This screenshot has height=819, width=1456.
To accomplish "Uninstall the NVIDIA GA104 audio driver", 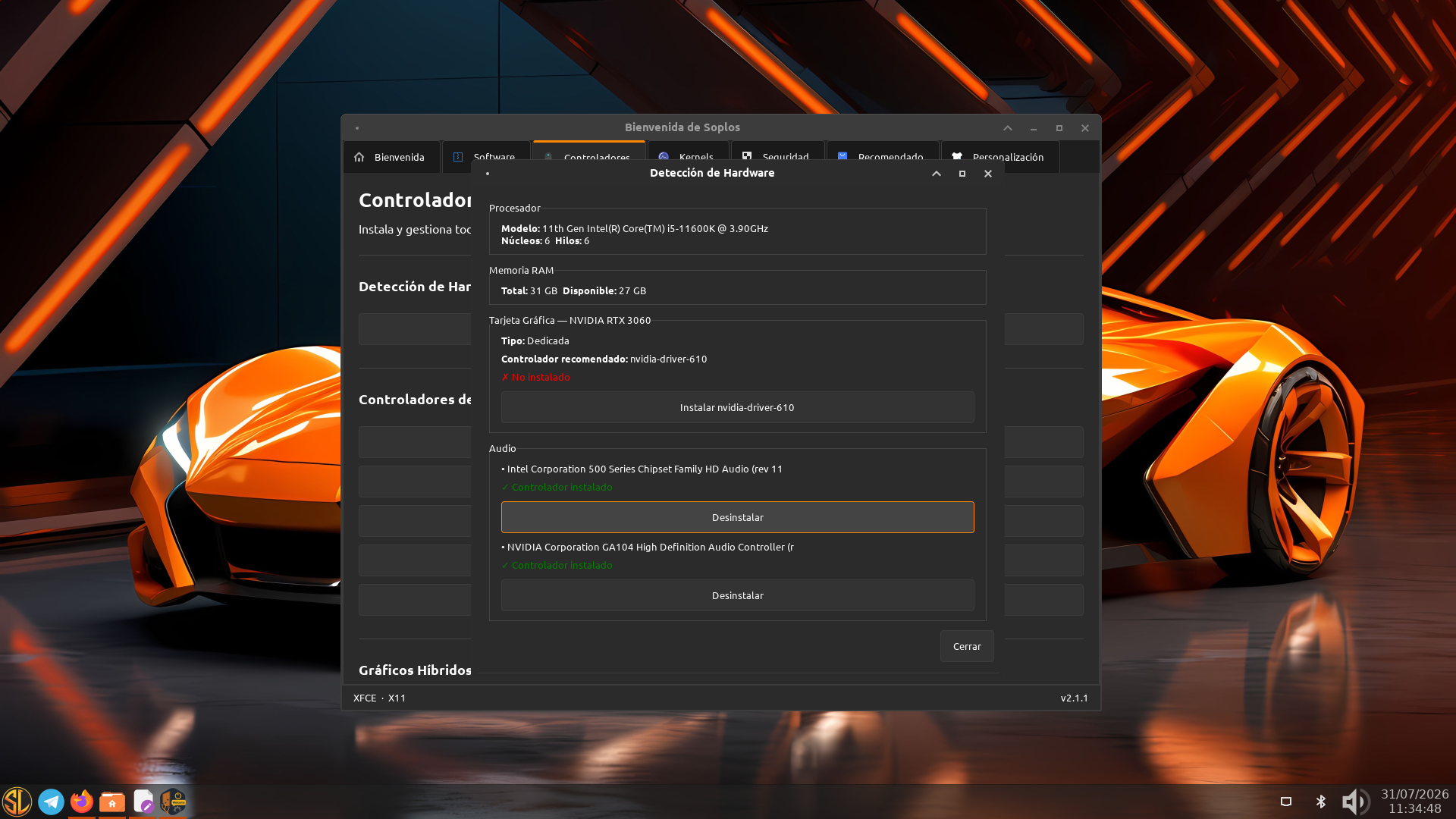I will pyautogui.click(x=737, y=595).
